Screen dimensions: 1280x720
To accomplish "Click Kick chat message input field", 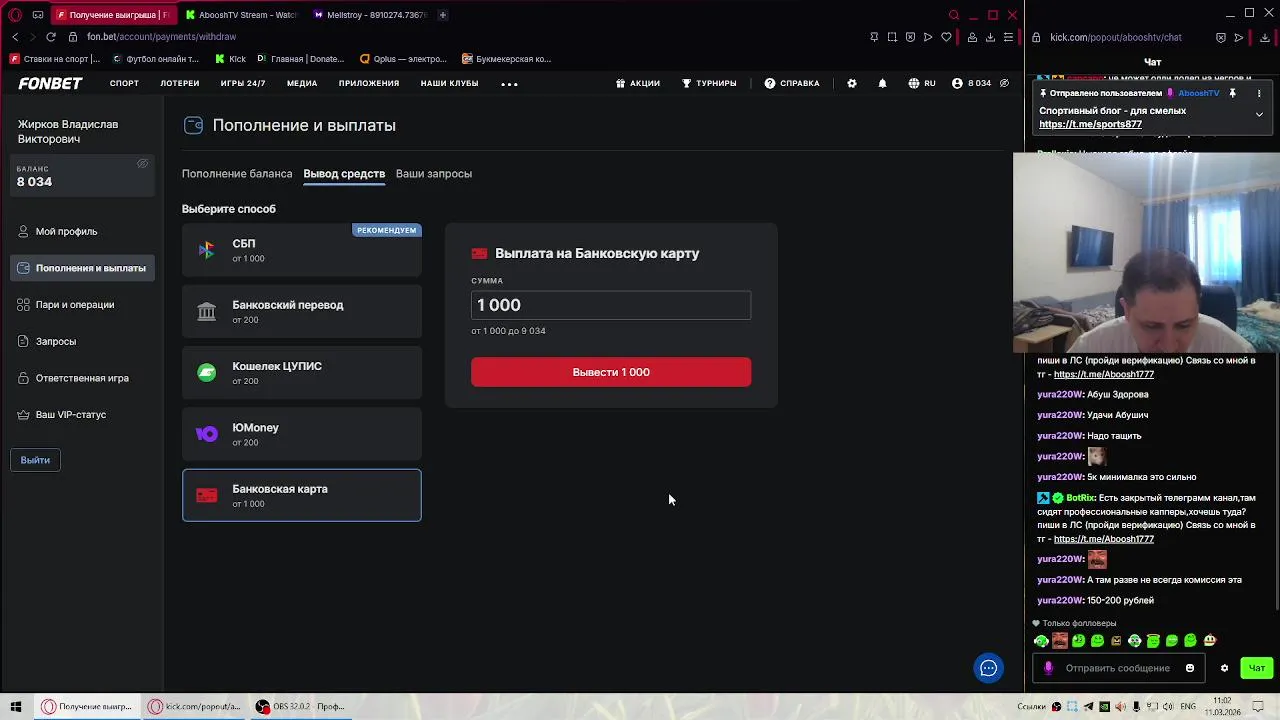I will [1118, 668].
